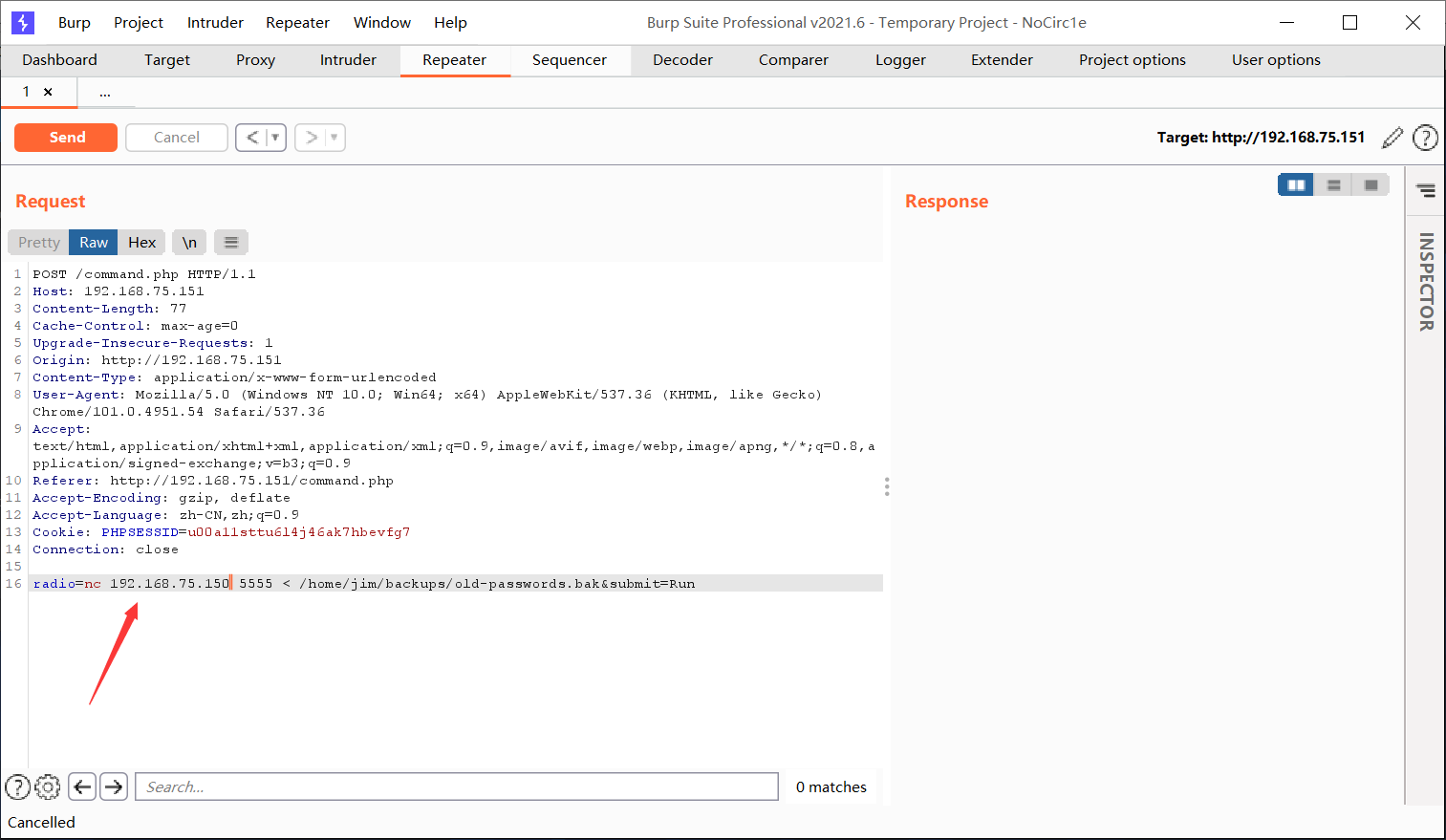Click the Content-Length: 77 header
Image resolution: width=1446 pixels, height=840 pixels.
pos(110,309)
